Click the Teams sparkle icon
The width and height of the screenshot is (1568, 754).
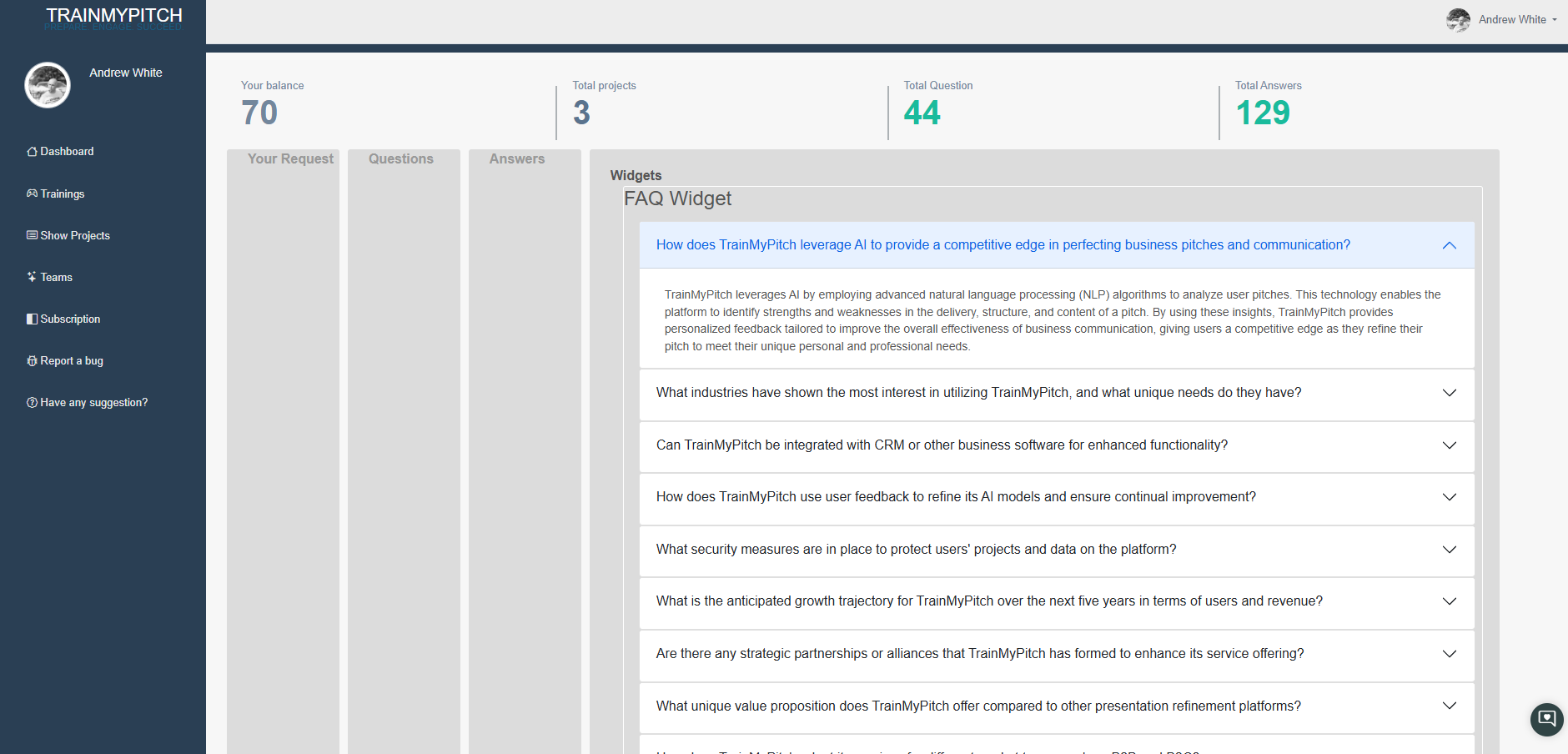(32, 277)
